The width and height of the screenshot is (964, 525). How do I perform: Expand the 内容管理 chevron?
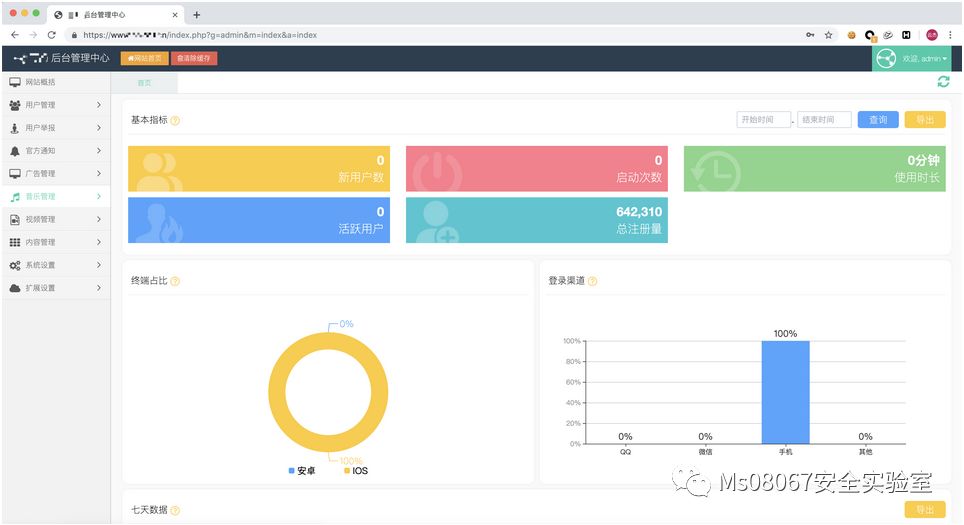point(99,242)
